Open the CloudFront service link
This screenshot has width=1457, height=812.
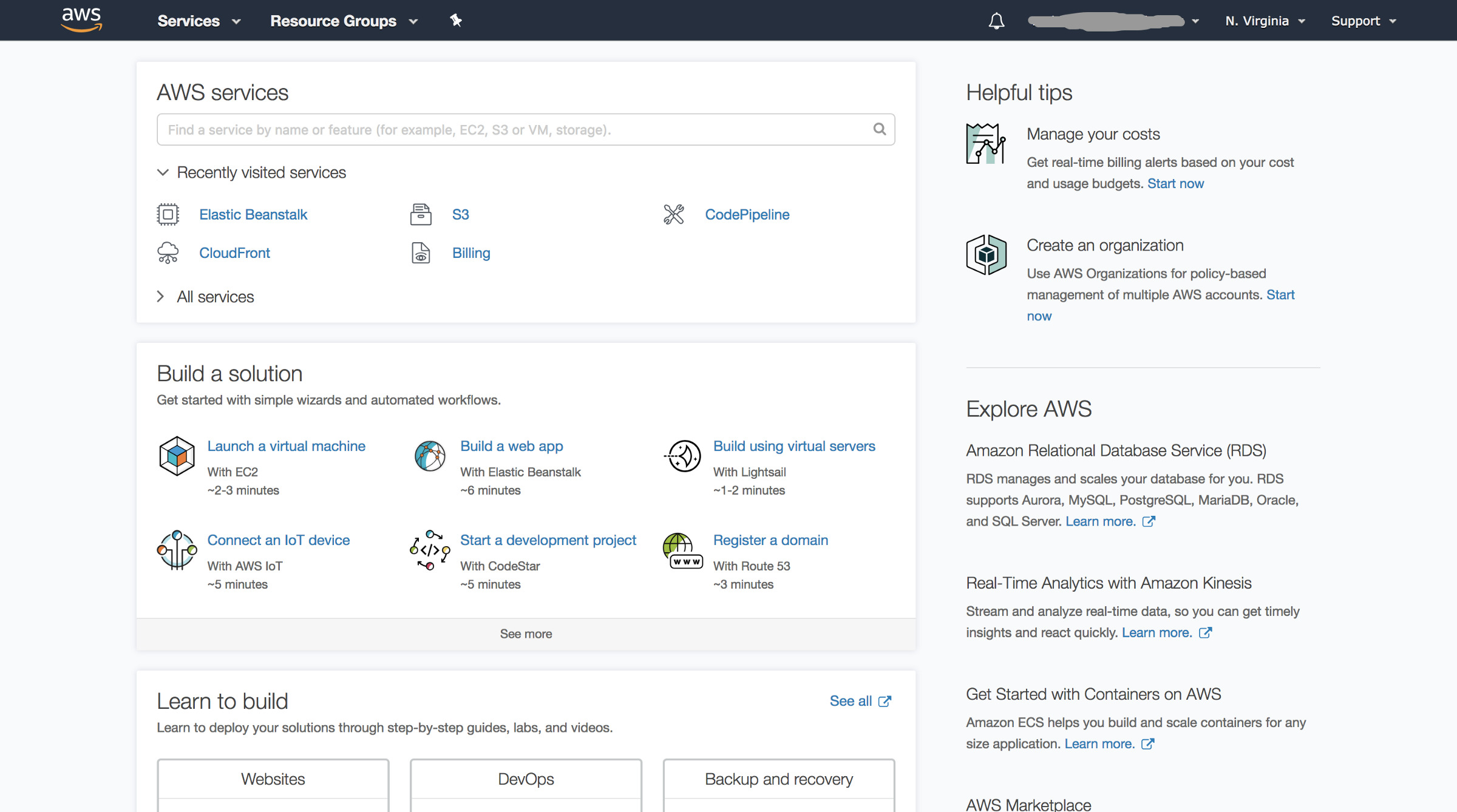(x=234, y=252)
